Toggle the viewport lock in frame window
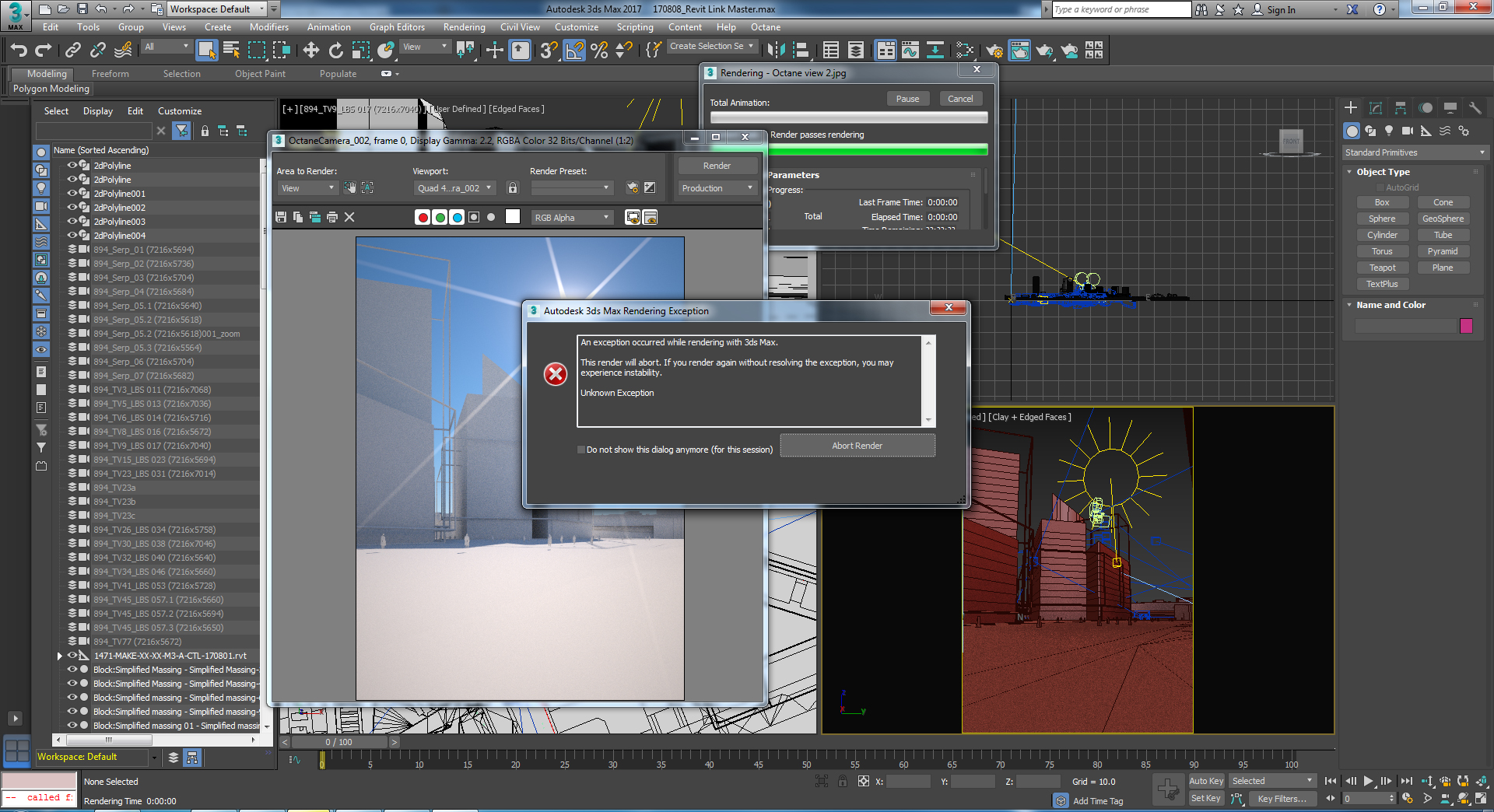Viewport: 1494px width, 812px height. tap(513, 188)
